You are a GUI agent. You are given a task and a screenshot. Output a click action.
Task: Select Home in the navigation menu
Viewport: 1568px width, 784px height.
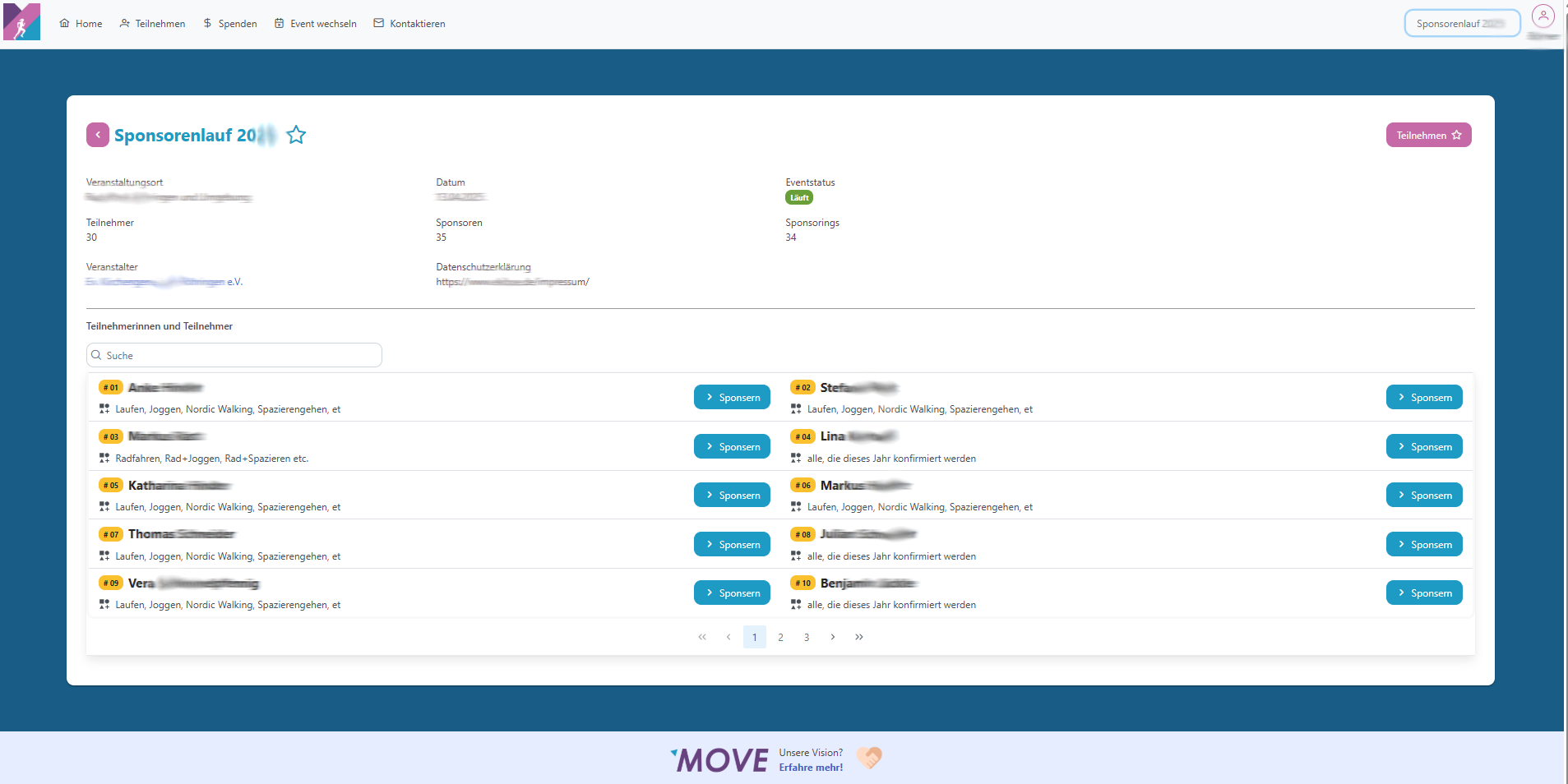click(x=81, y=23)
